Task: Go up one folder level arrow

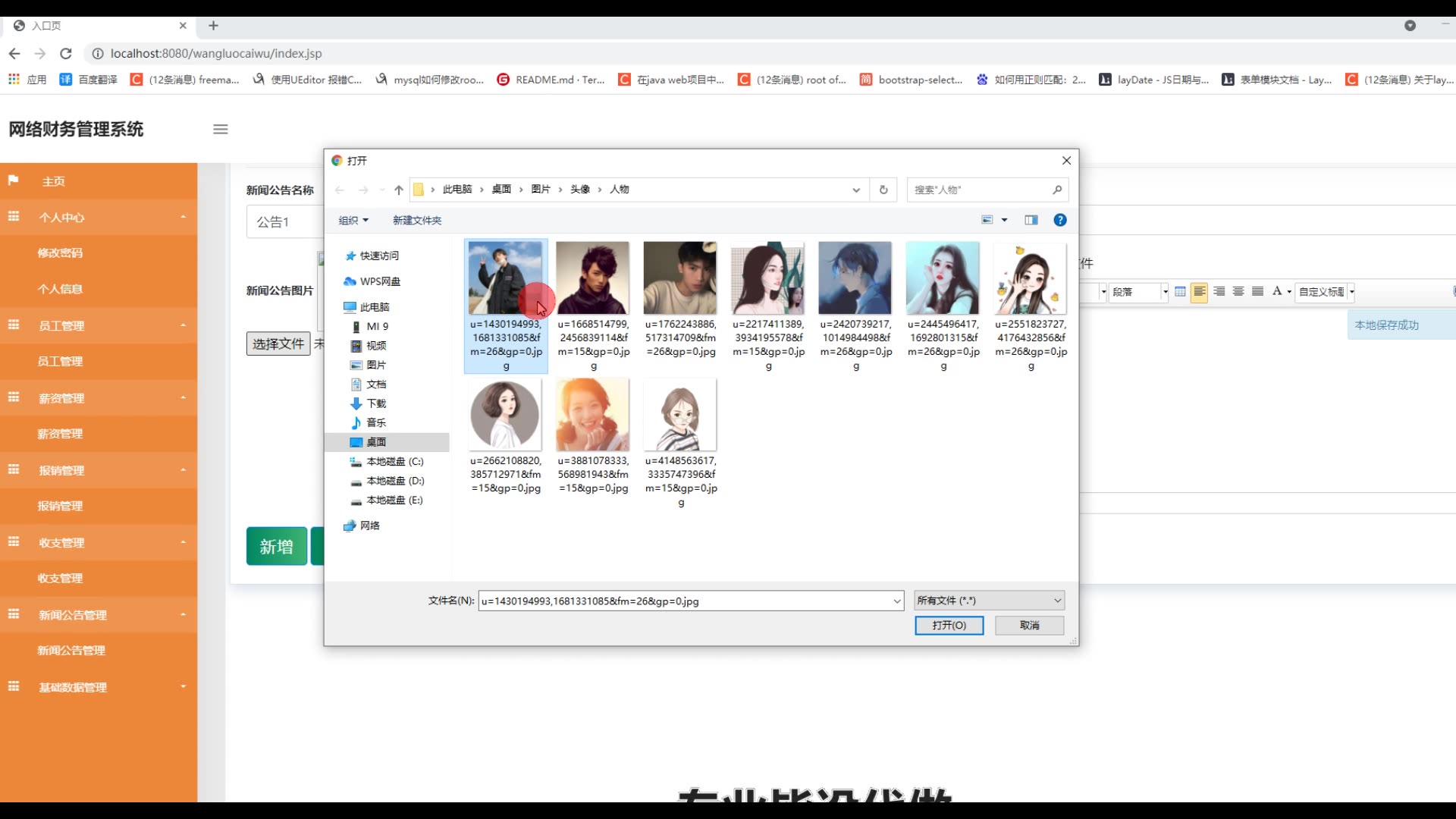Action: [x=398, y=190]
